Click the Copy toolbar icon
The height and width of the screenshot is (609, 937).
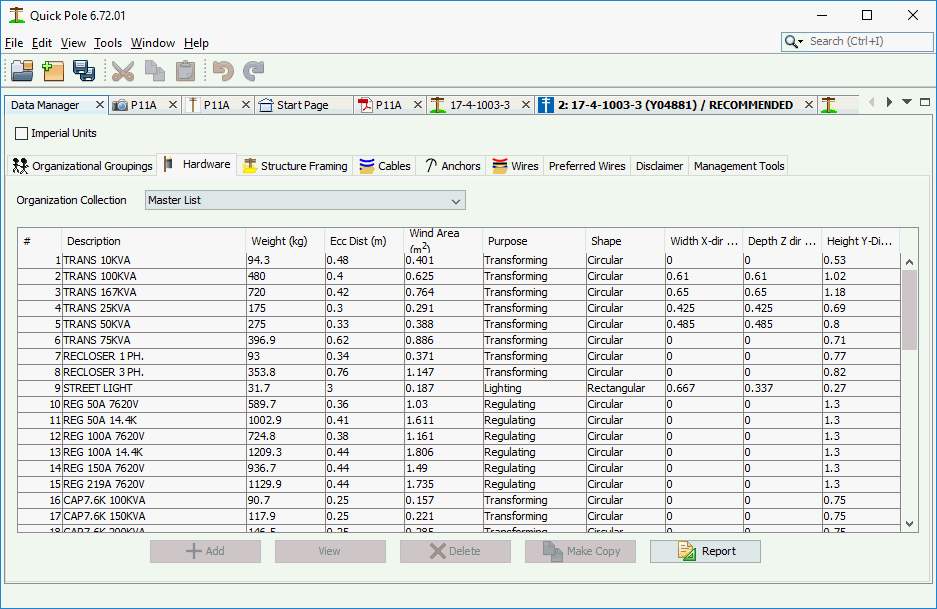pos(155,71)
